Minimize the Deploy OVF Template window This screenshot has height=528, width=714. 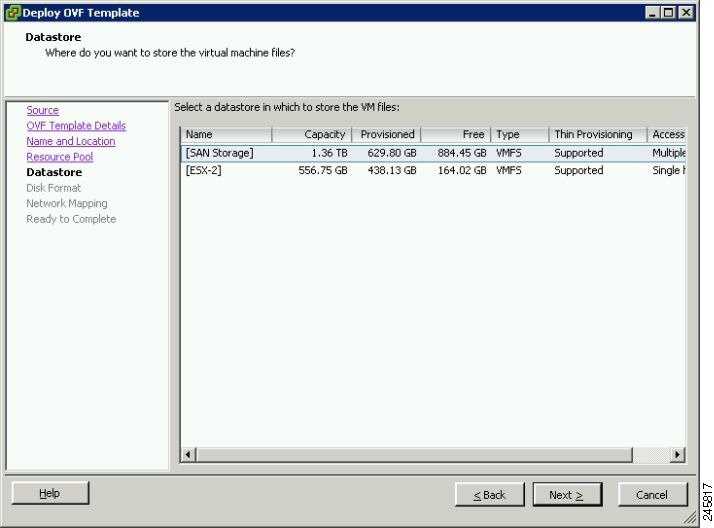click(653, 12)
